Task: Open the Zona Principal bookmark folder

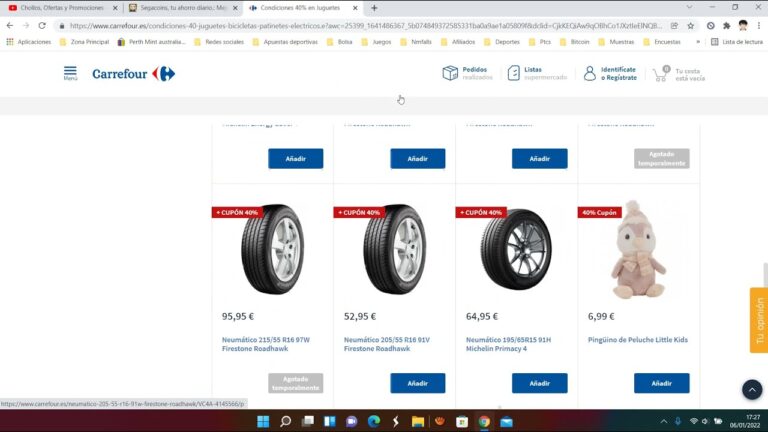Action: (84, 42)
